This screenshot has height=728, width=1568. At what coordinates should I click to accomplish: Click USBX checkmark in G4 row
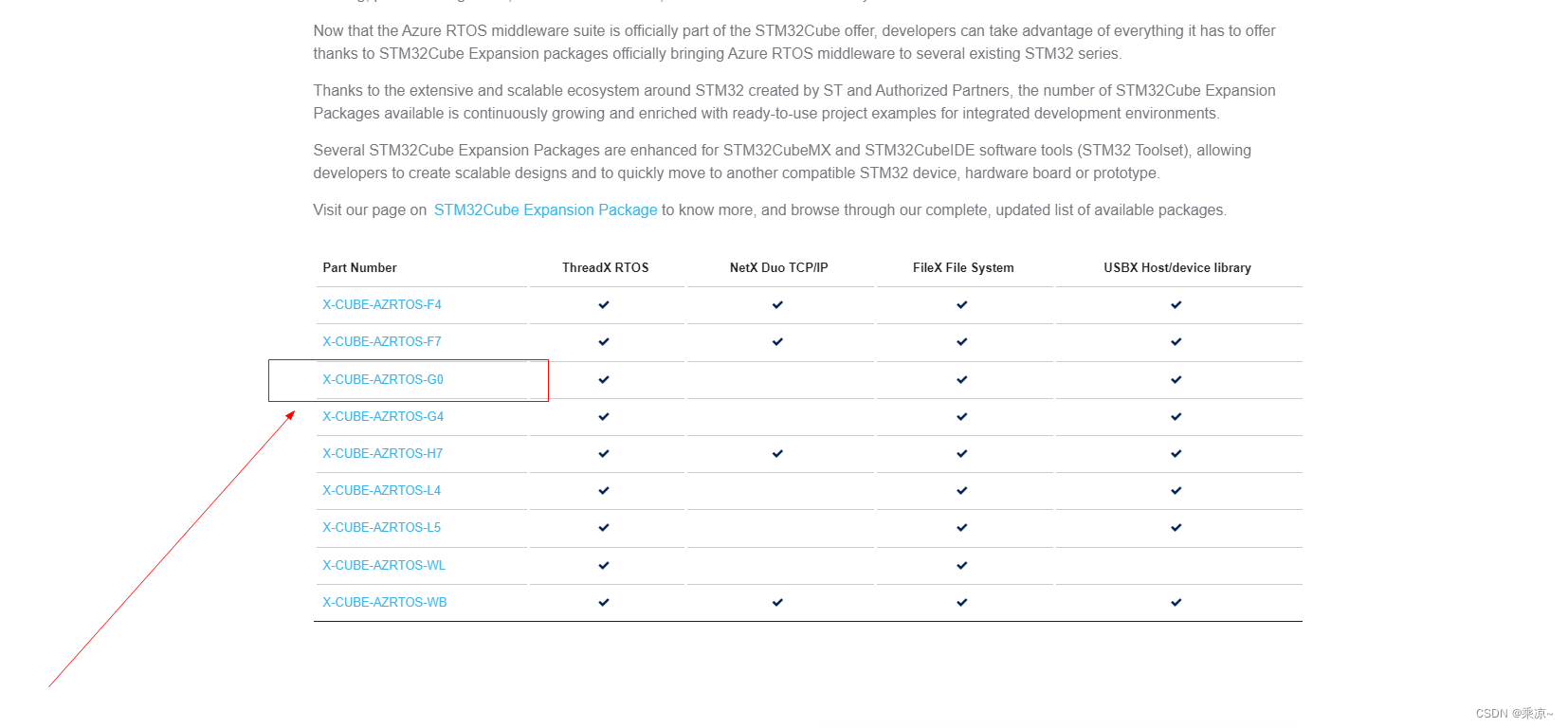click(1176, 416)
